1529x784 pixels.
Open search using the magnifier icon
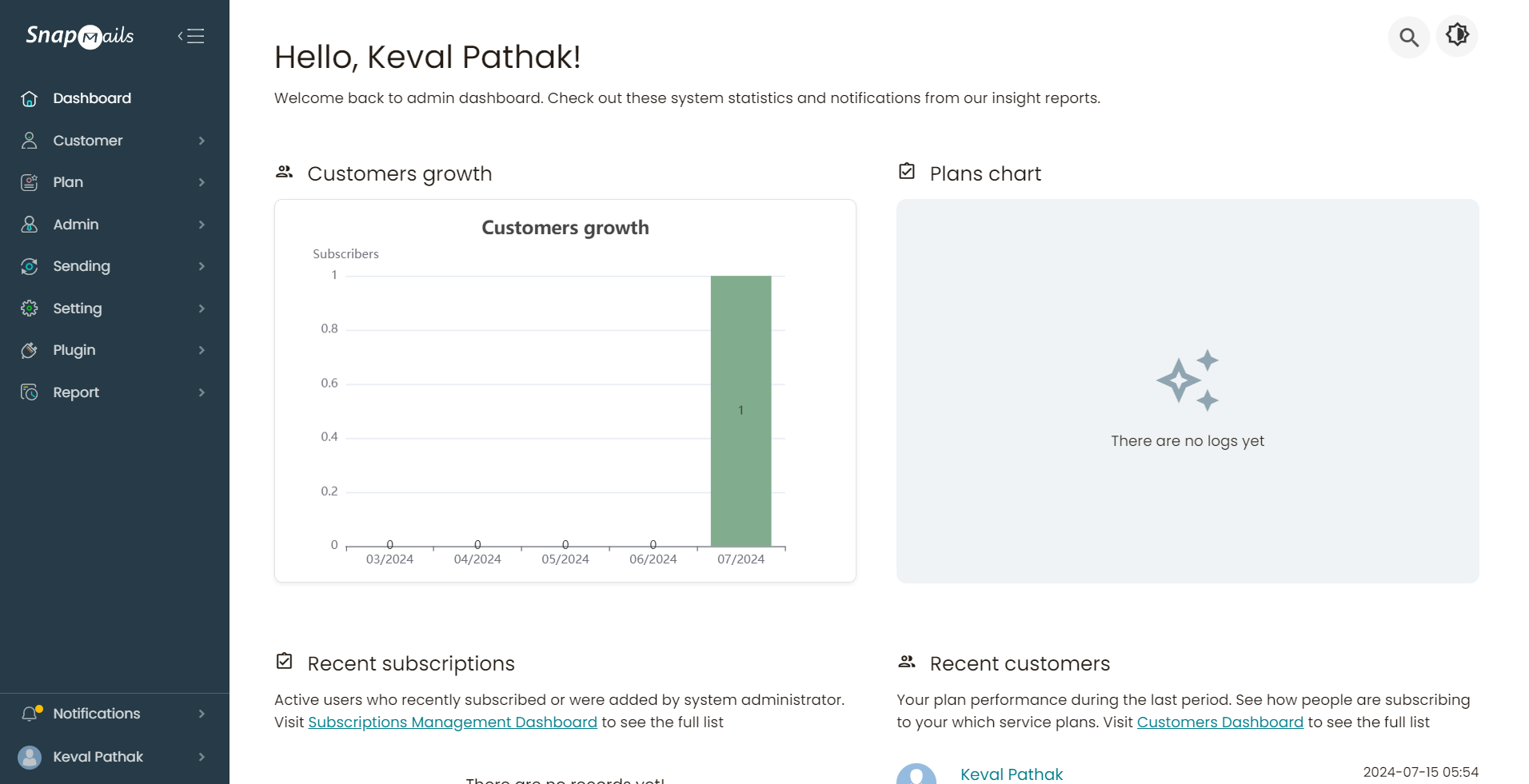[1408, 37]
